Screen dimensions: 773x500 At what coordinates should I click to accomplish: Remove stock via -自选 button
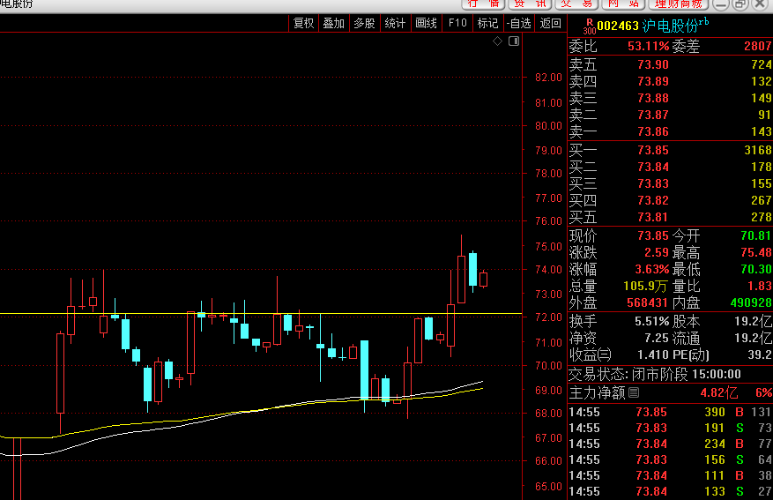[519, 23]
